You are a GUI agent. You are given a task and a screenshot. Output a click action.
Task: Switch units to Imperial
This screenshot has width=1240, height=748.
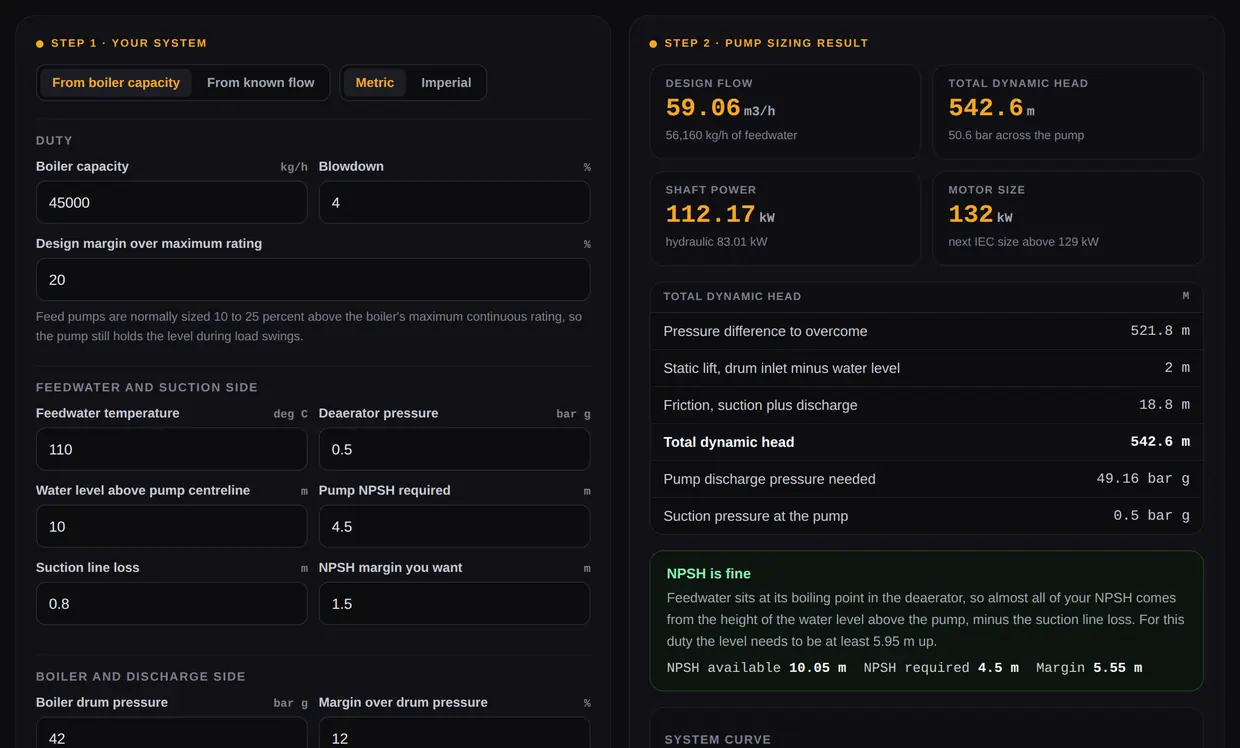(x=446, y=83)
